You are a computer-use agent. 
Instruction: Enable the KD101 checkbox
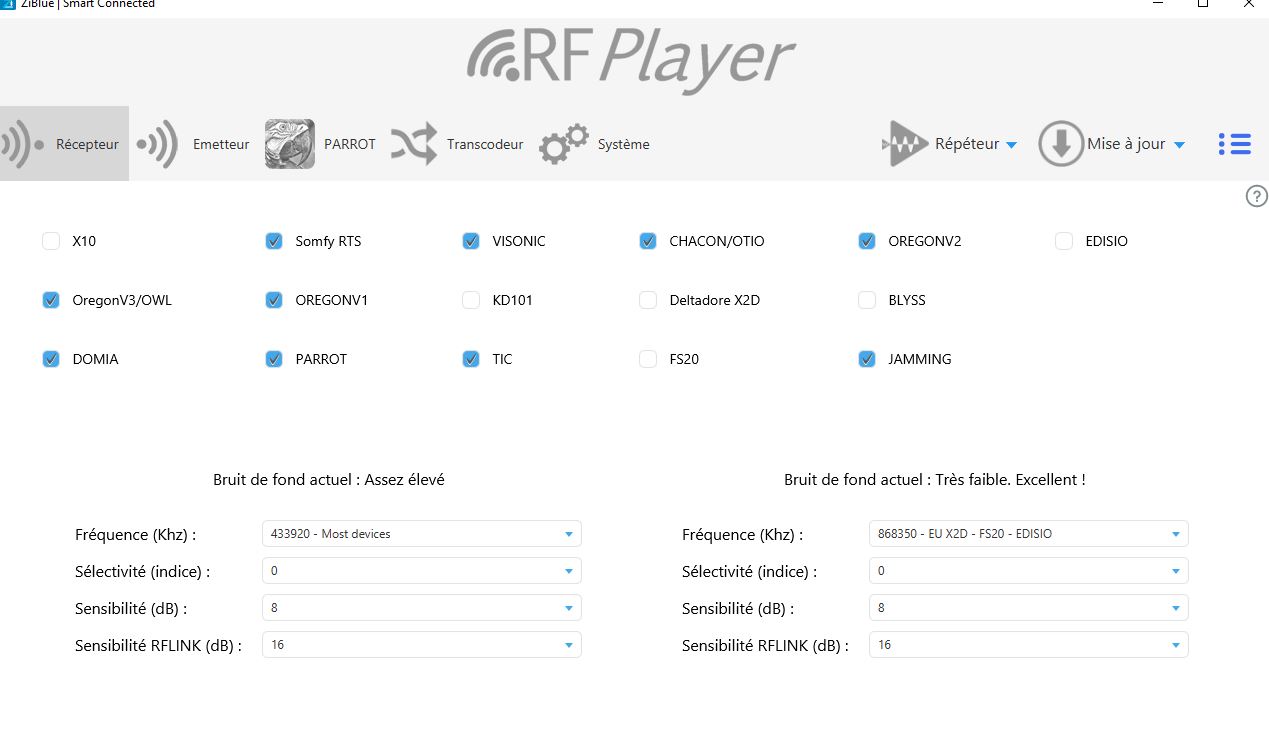point(471,300)
